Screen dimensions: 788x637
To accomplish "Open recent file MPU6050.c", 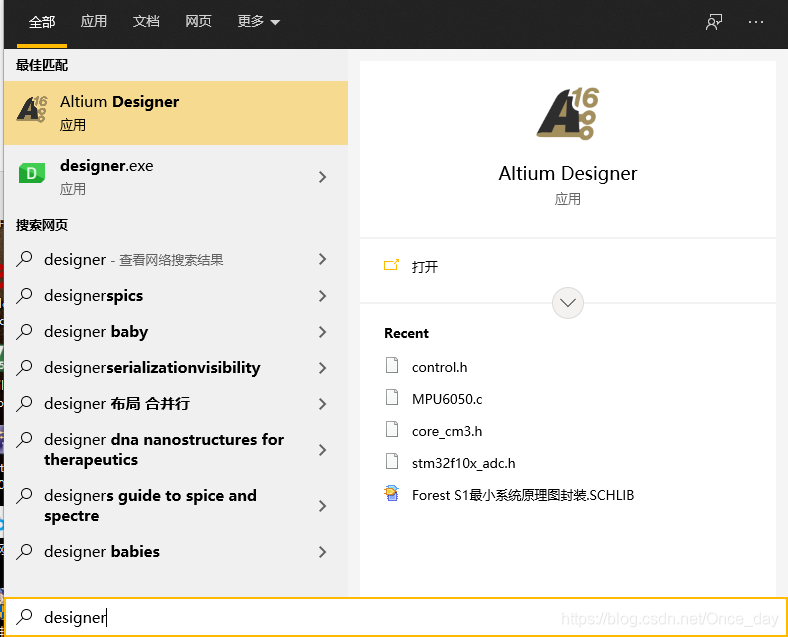I will click(x=447, y=399).
